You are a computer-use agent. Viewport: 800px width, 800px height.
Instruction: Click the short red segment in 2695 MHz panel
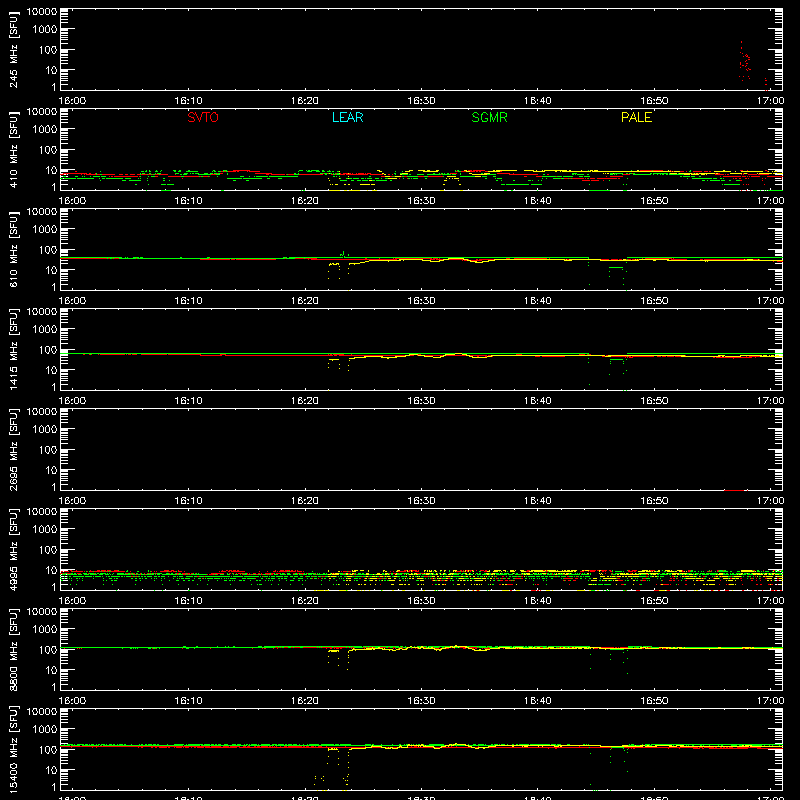click(735, 490)
